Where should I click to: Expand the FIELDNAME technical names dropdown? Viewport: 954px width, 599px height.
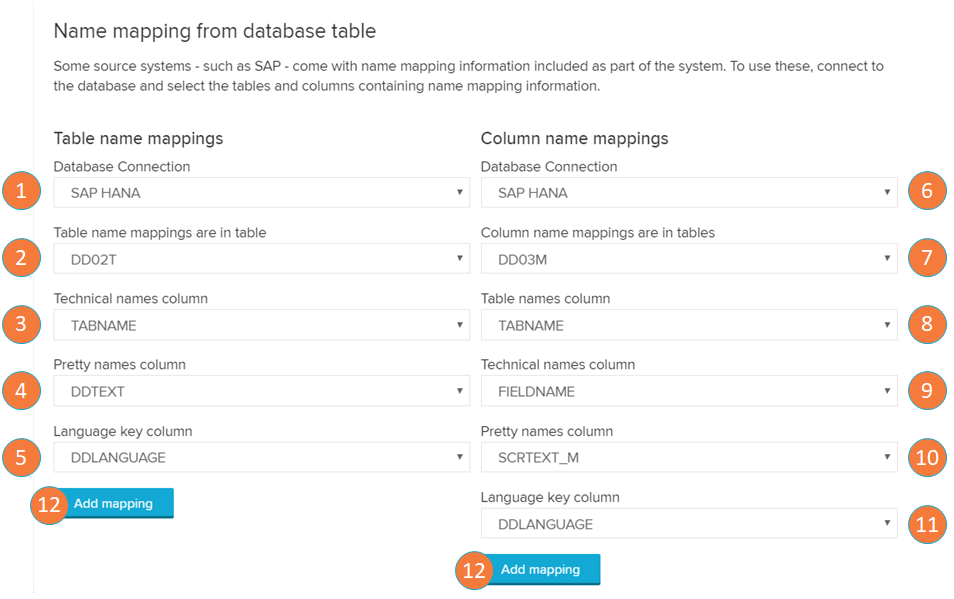pos(688,391)
